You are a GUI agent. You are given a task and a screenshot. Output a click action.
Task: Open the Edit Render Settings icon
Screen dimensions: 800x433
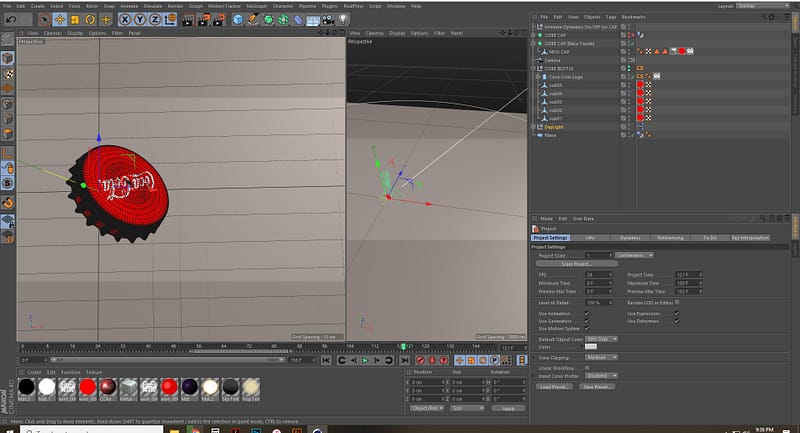219,20
